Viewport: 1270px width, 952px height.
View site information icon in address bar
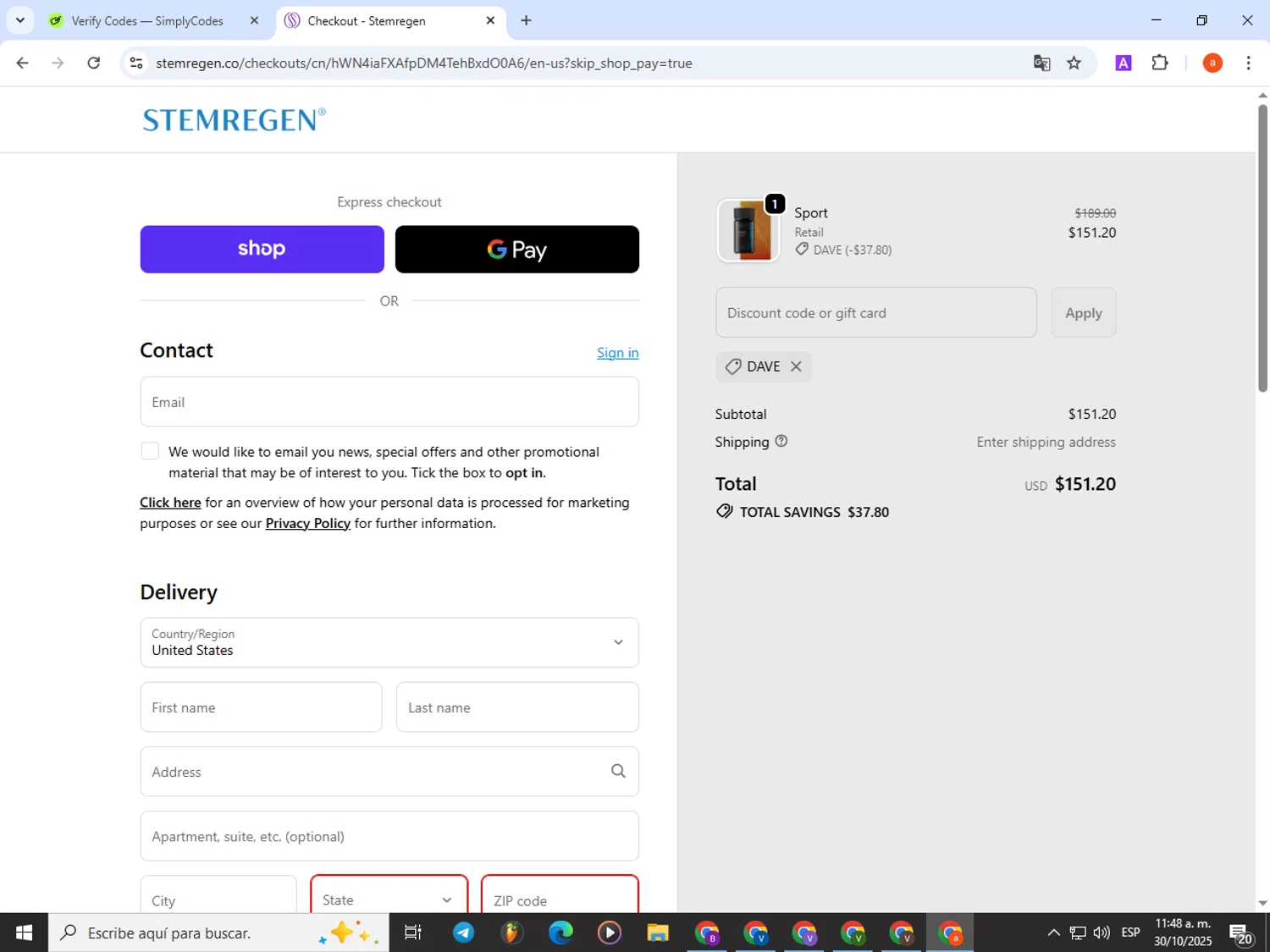point(136,63)
